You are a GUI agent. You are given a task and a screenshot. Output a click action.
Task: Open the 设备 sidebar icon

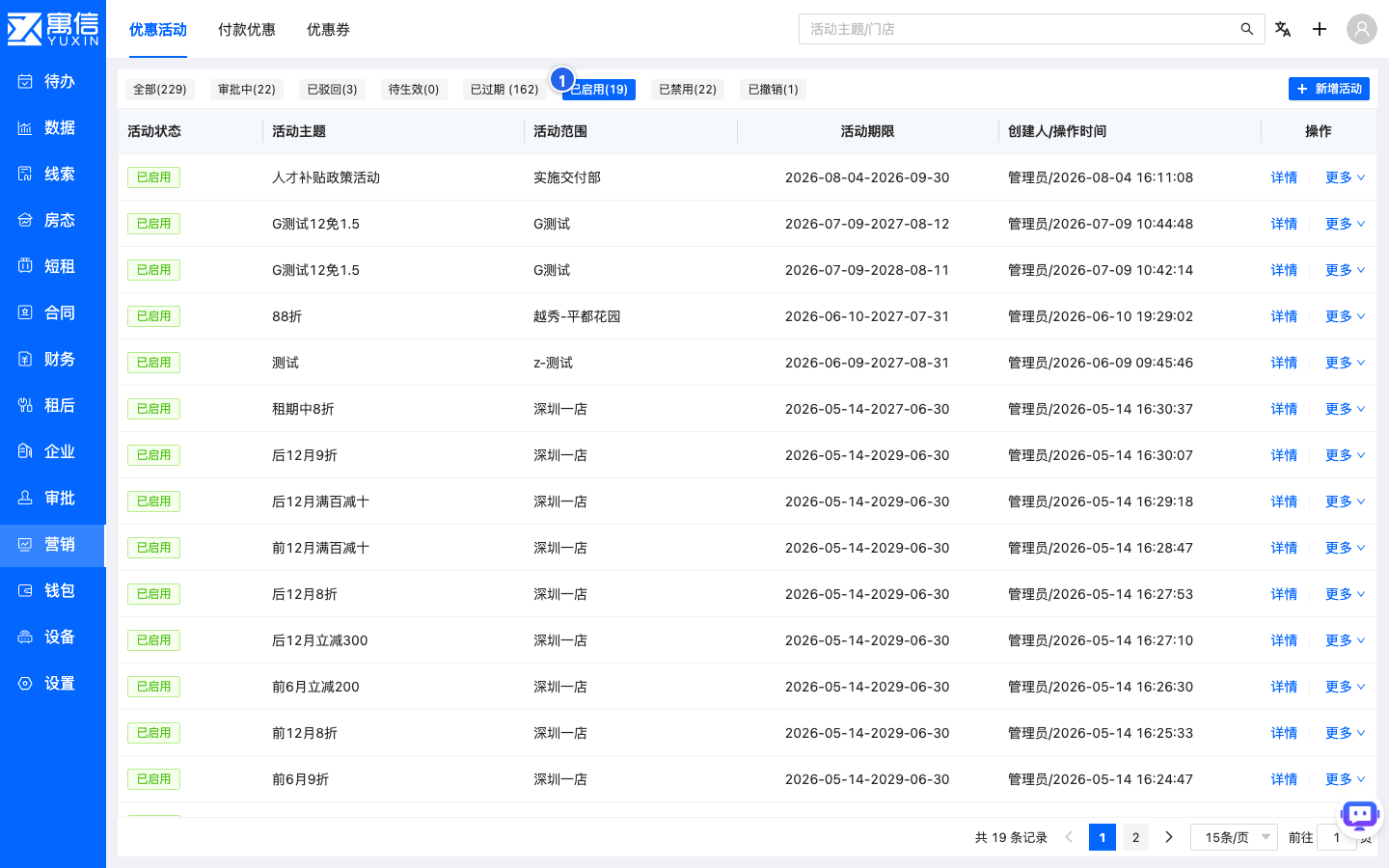25,637
